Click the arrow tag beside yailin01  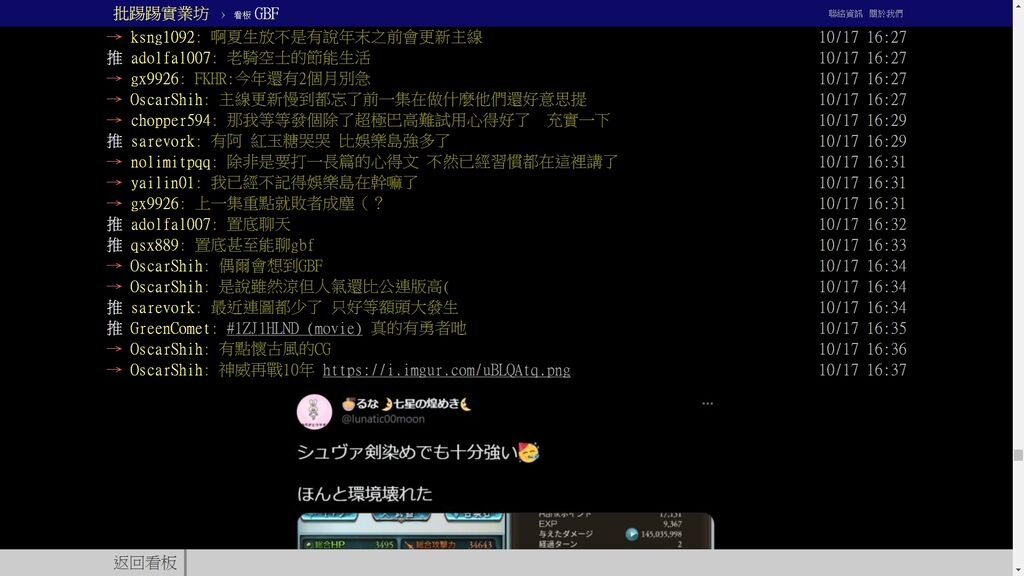114,183
